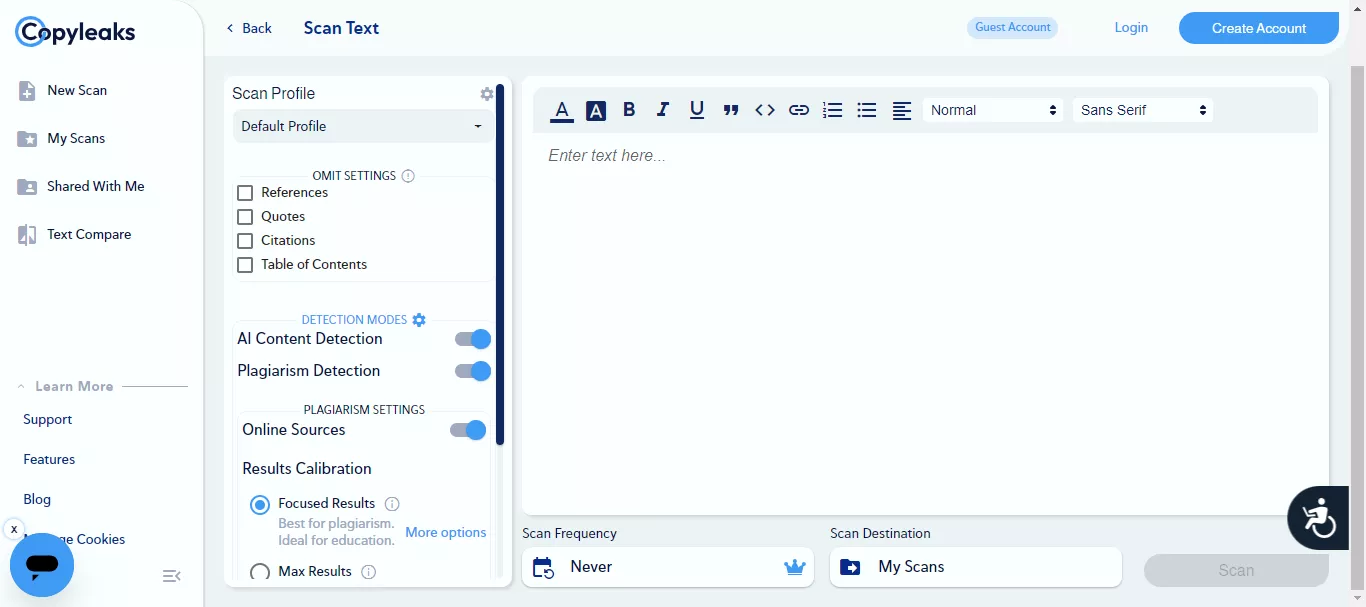Click the Create Account button
The width and height of the screenshot is (1366, 607).
[x=1258, y=28]
